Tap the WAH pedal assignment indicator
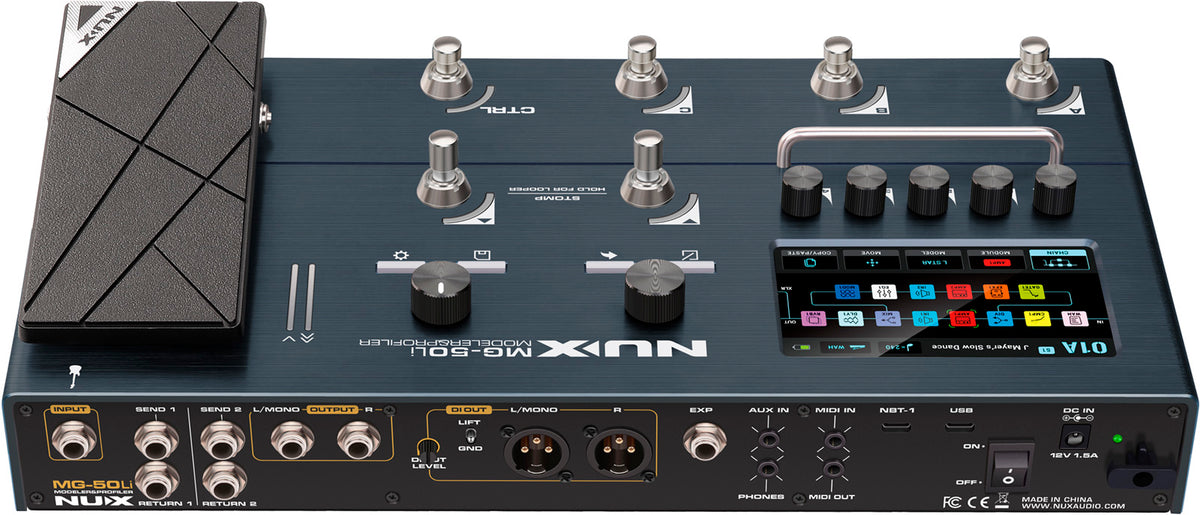Screen dimensions: 1200x515 click(846, 347)
